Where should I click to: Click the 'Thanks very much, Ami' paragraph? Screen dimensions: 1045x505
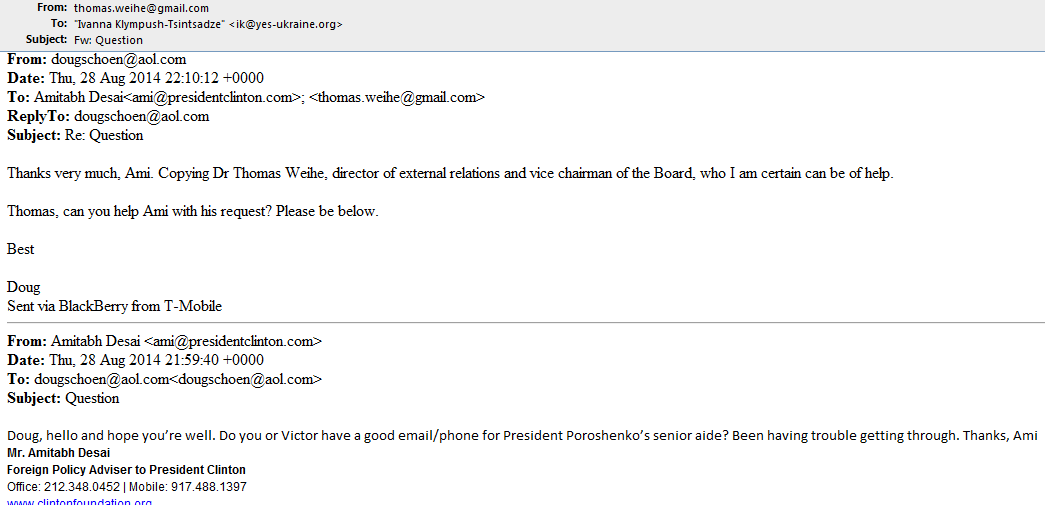click(x=450, y=173)
